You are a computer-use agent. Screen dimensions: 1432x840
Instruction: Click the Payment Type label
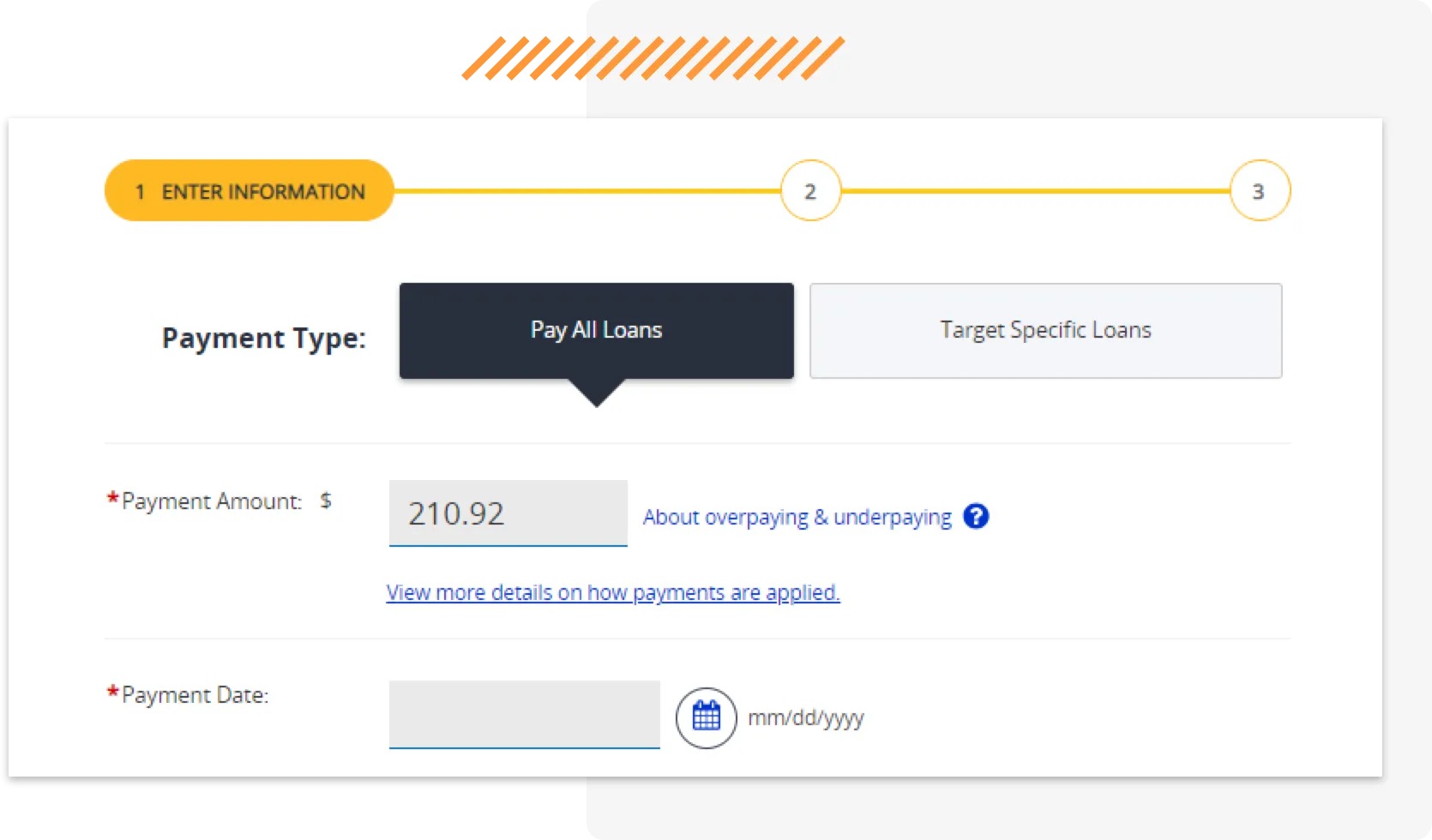[263, 338]
